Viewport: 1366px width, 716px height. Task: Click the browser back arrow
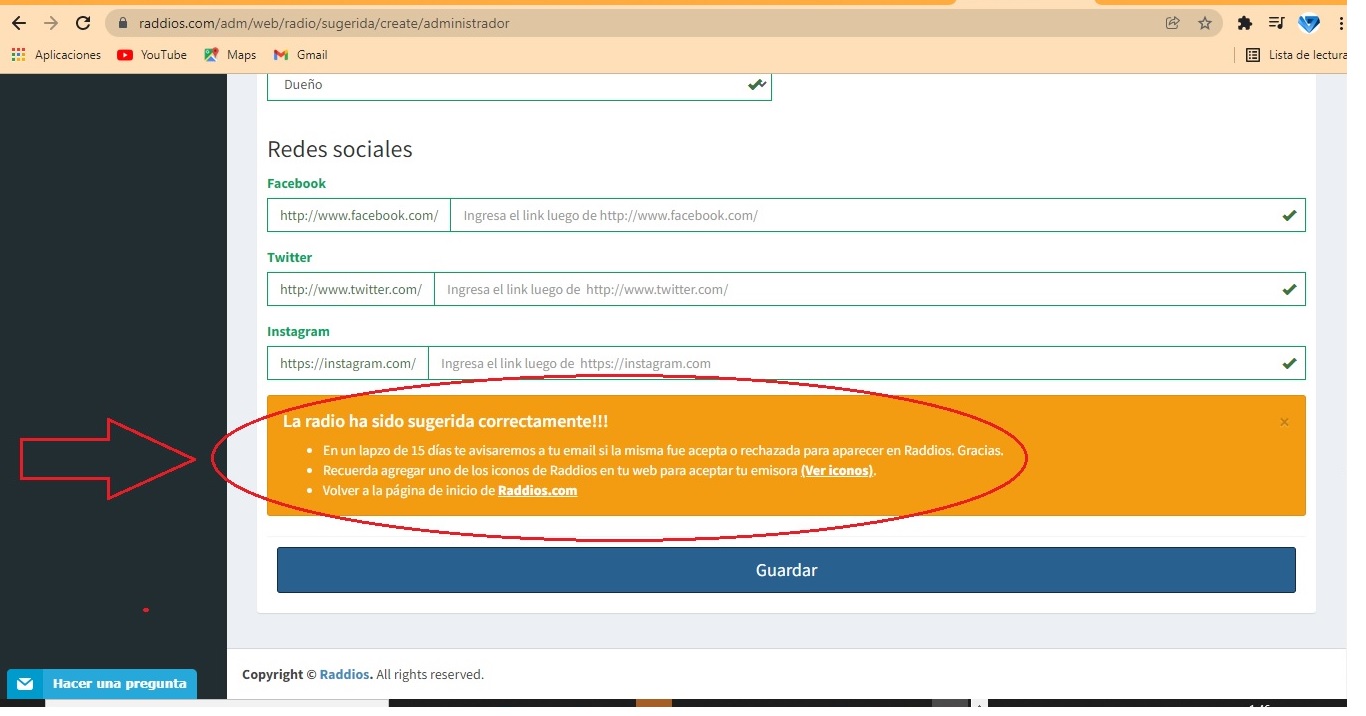tap(18, 23)
